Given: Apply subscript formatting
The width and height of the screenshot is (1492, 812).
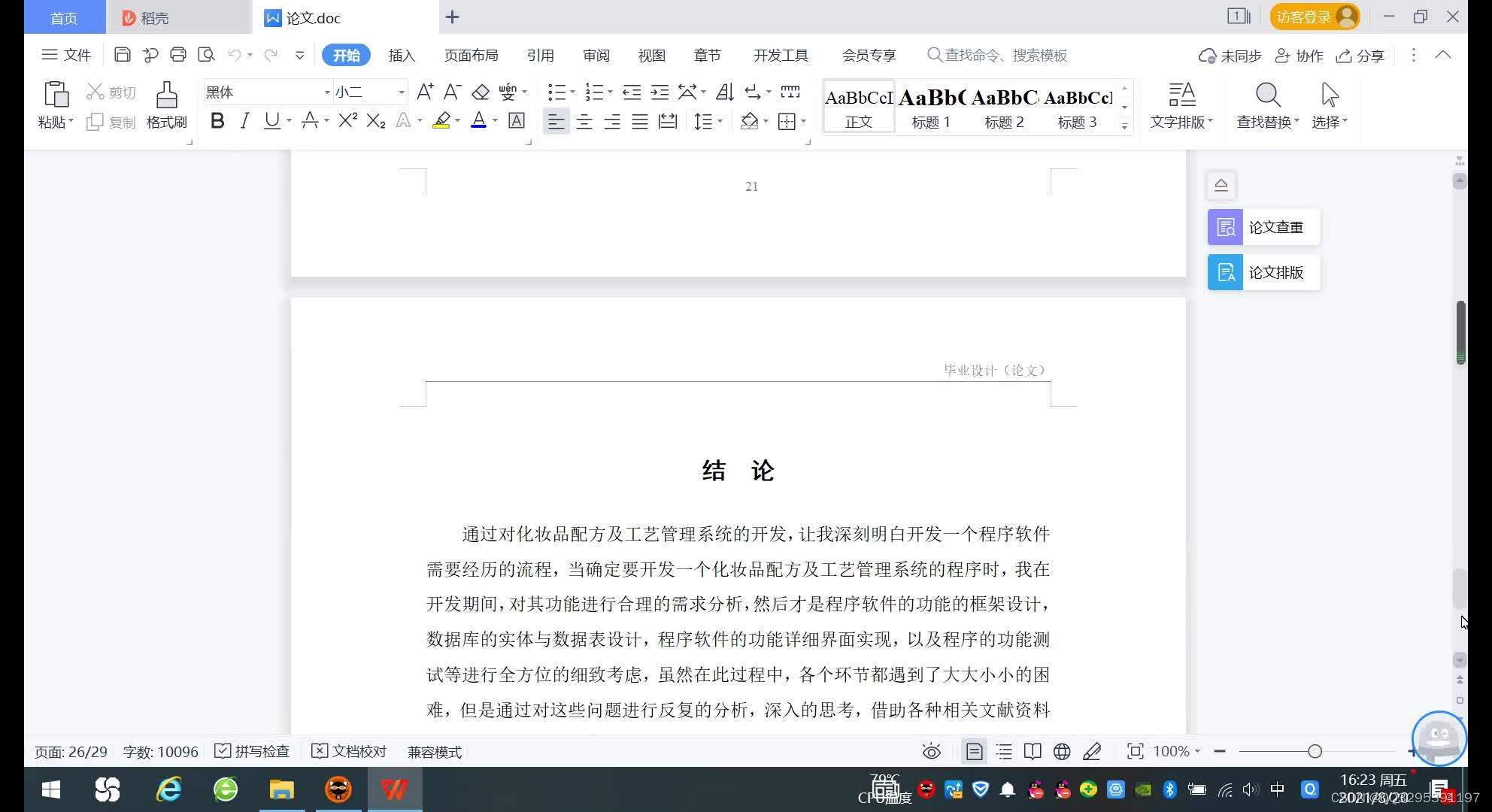Looking at the screenshot, I should pyautogui.click(x=375, y=120).
